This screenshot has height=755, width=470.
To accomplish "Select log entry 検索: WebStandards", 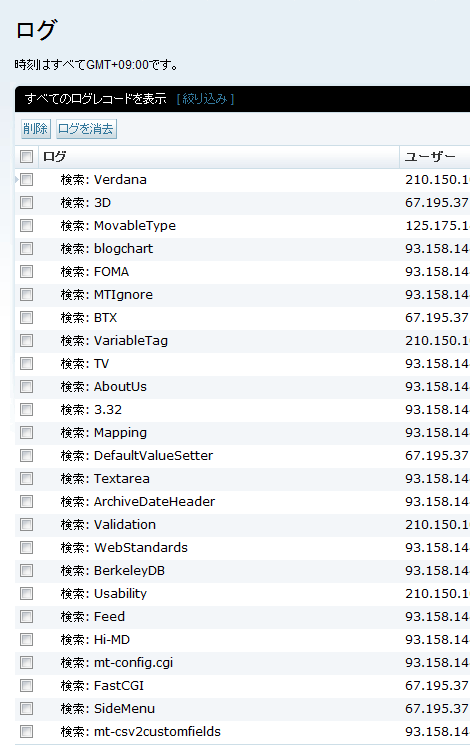I will (x=124, y=548).
